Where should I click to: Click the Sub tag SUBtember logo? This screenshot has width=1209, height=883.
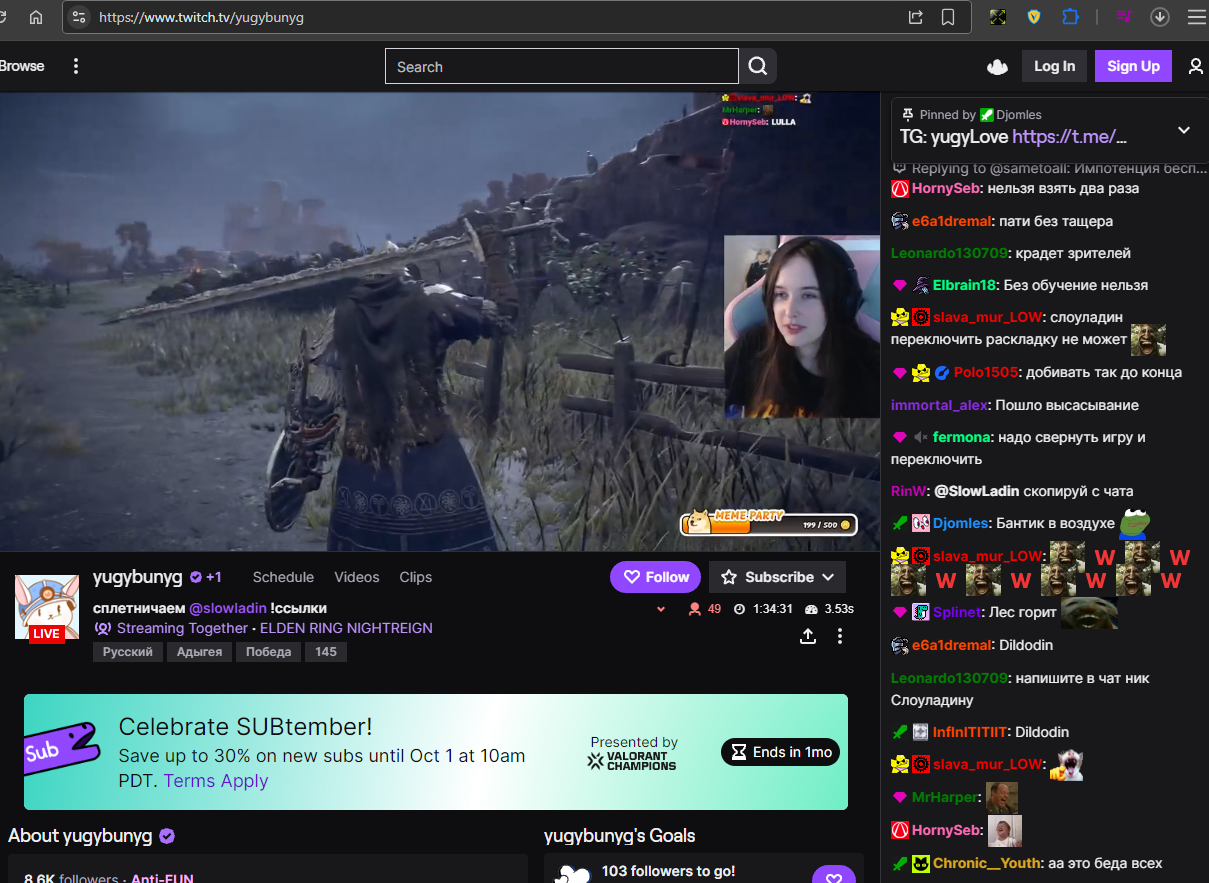[61, 749]
